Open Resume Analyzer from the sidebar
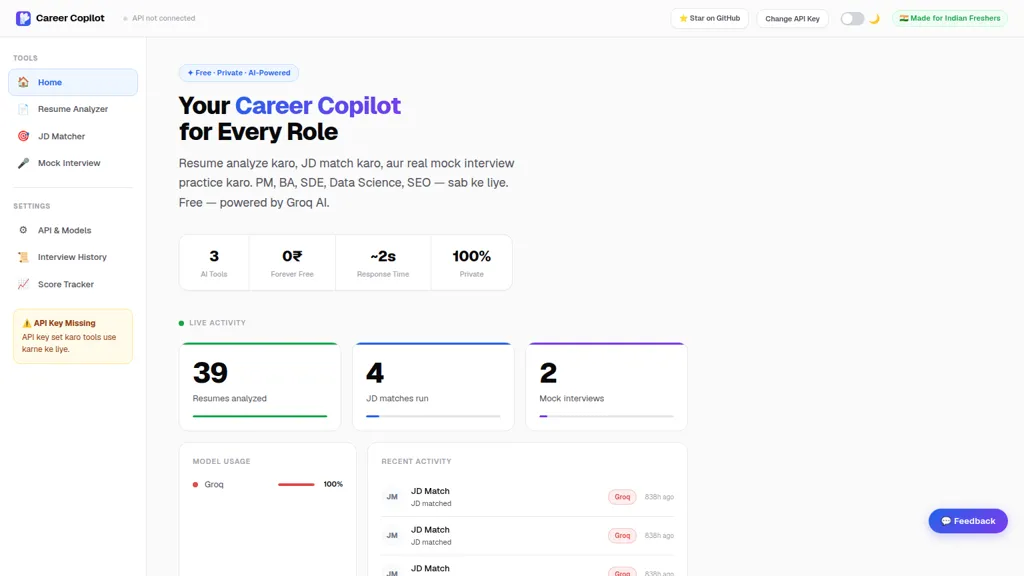 [x=73, y=109]
